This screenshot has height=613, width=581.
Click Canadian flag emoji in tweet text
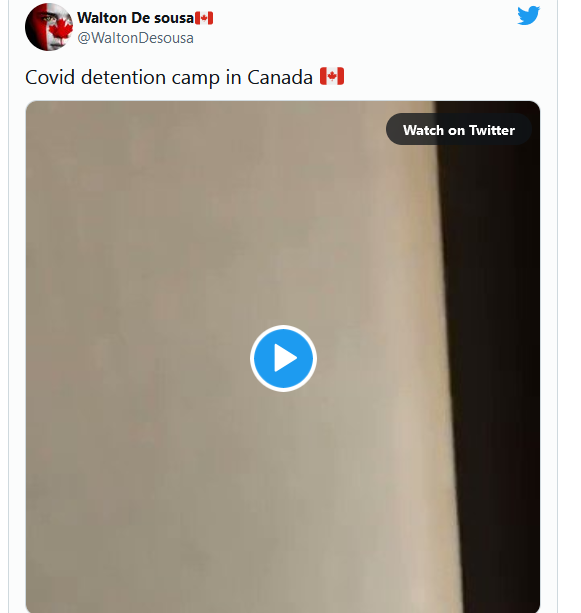332,76
